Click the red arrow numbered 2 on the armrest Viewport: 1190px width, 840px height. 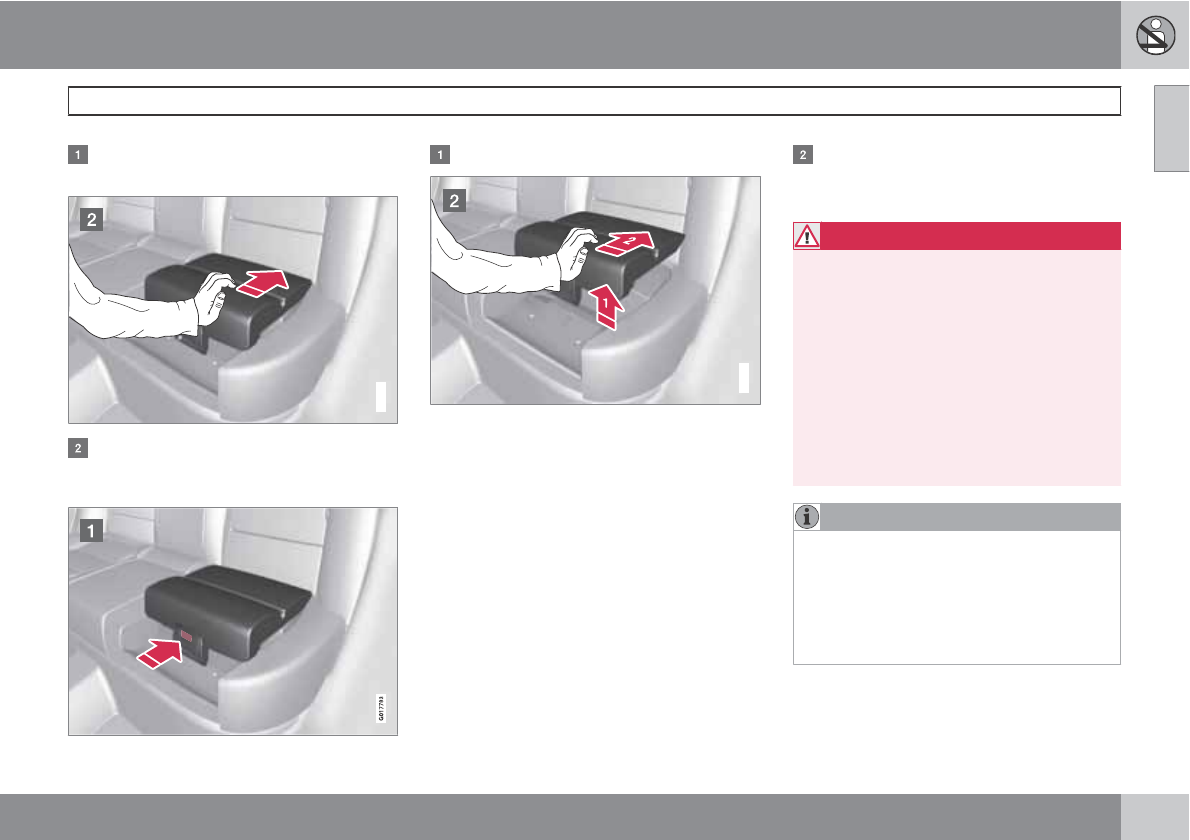point(624,243)
